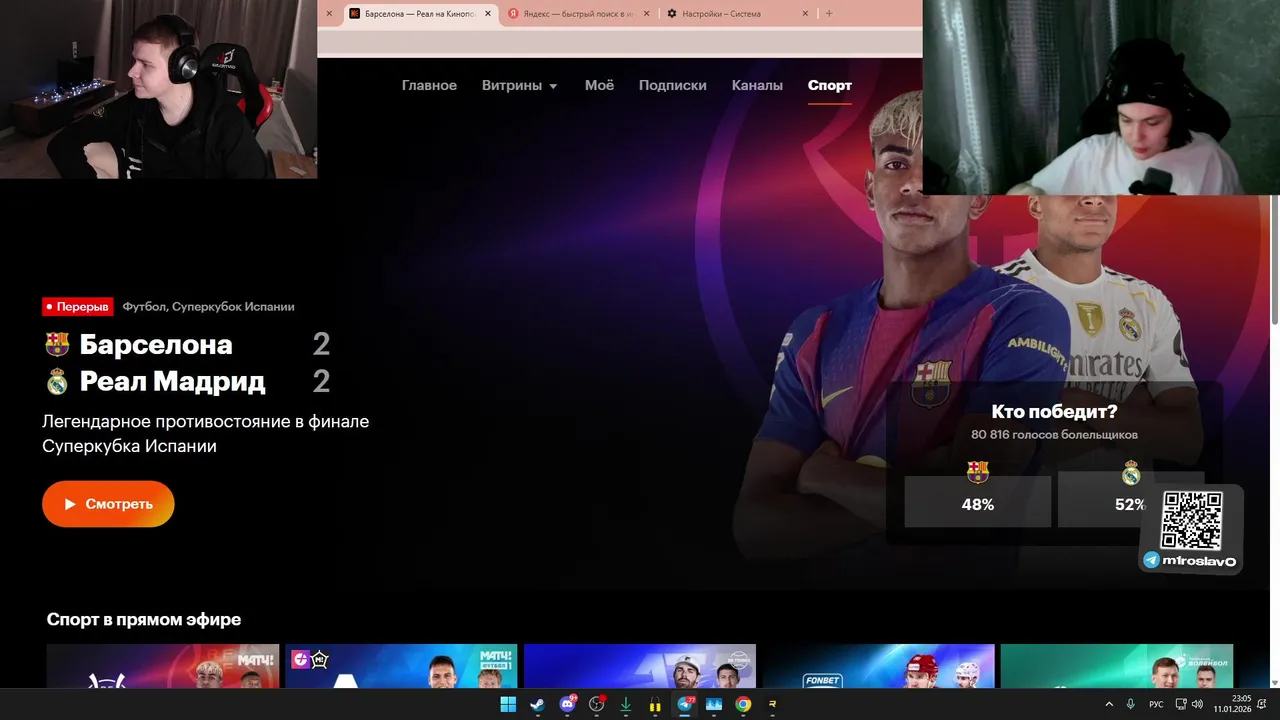
Task: Click the Футбол, Суперкубок Испании label
Action: pos(208,307)
